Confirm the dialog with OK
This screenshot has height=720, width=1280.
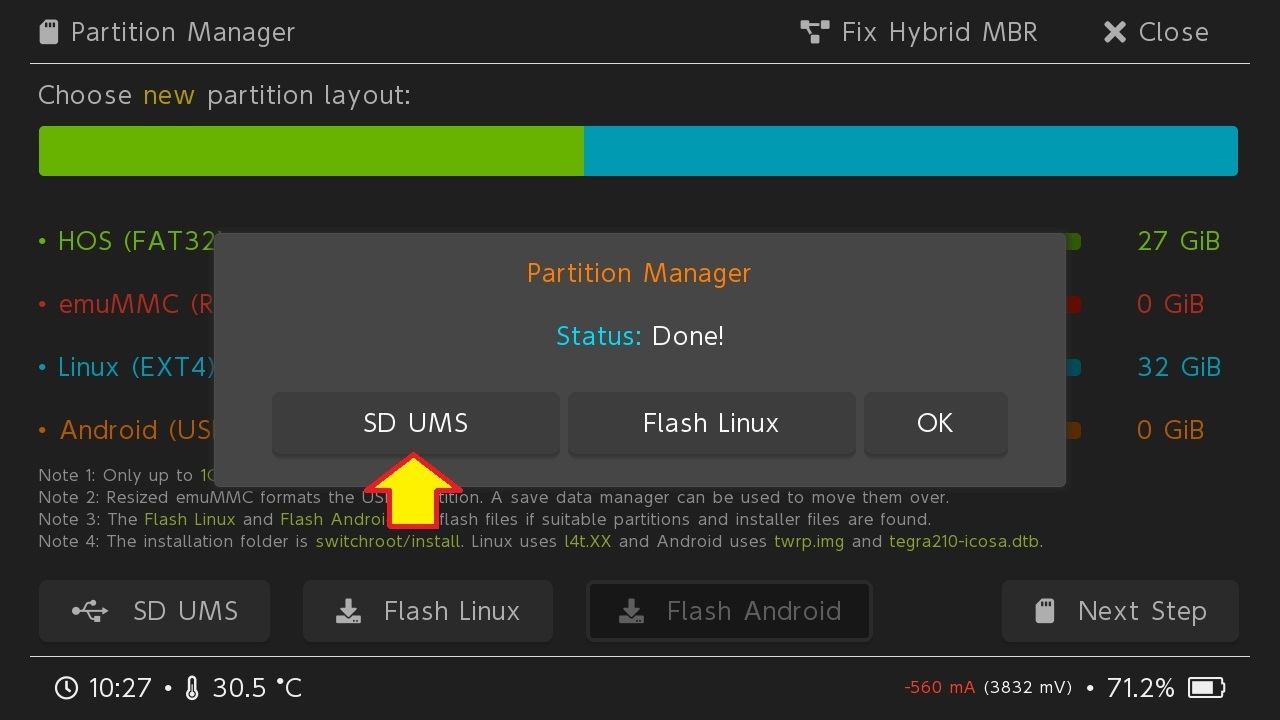[935, 423]
